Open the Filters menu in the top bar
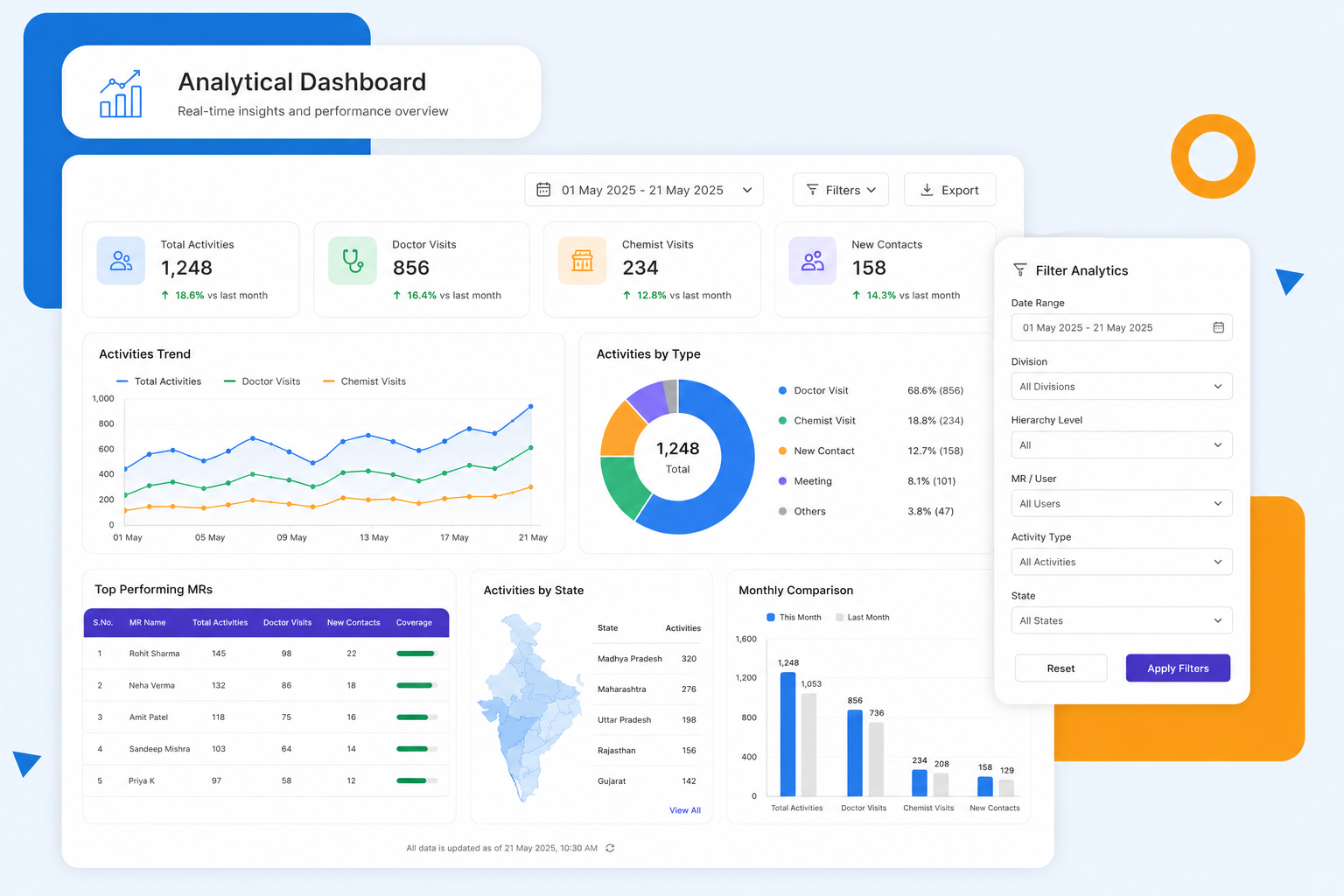The image size is (1344, 896). tap(841, 190)
